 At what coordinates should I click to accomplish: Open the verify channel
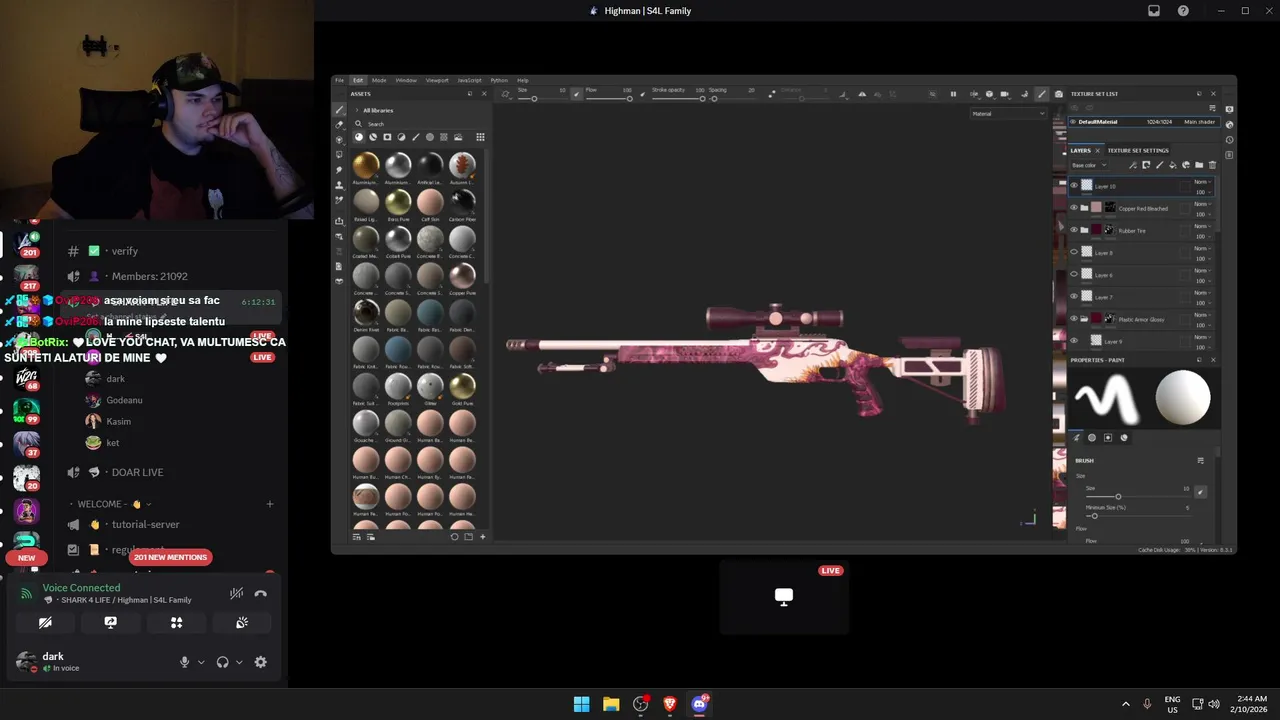(x=125, y=251)
